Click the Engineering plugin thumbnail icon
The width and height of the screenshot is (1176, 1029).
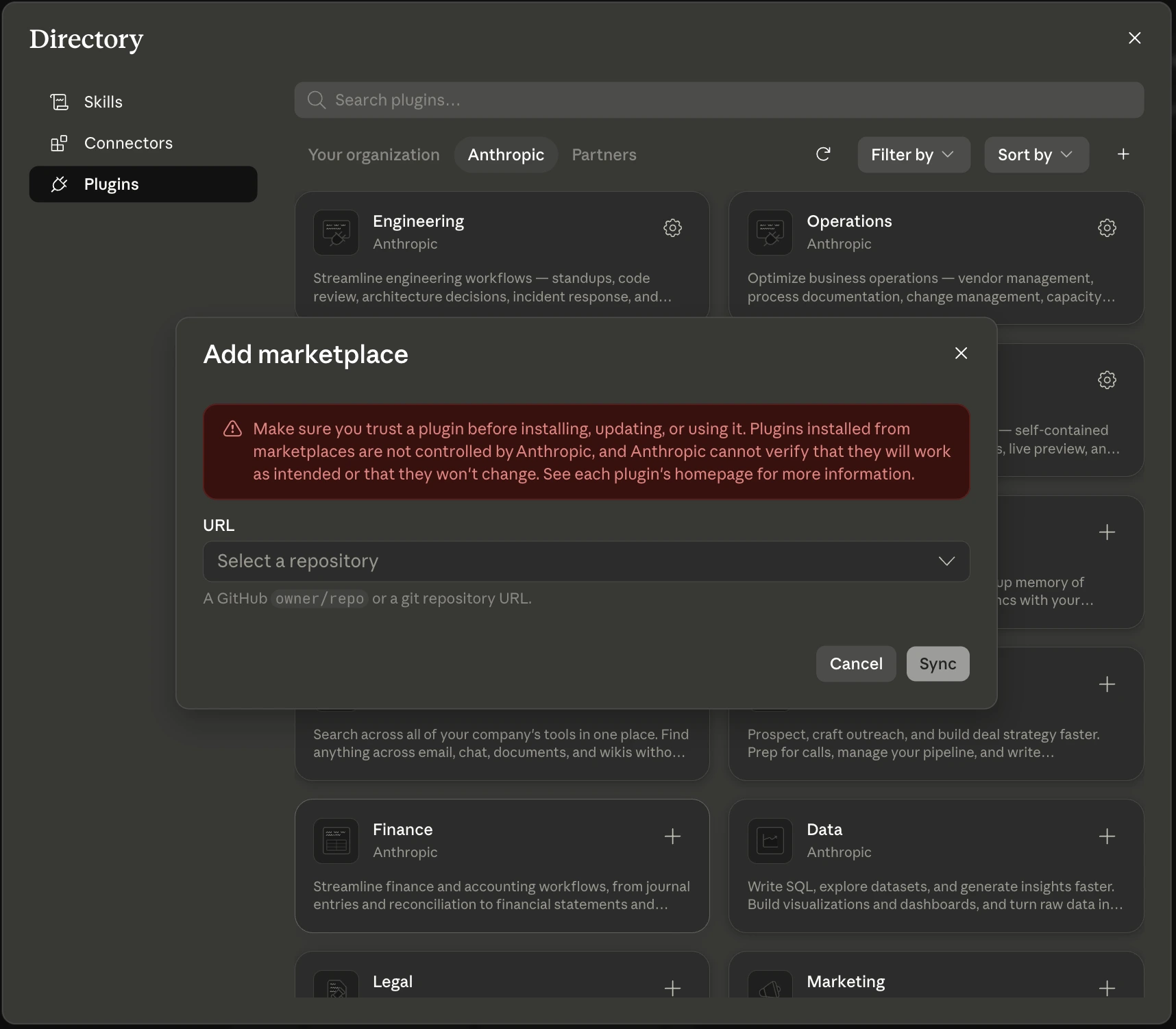[x=336, y=233]
